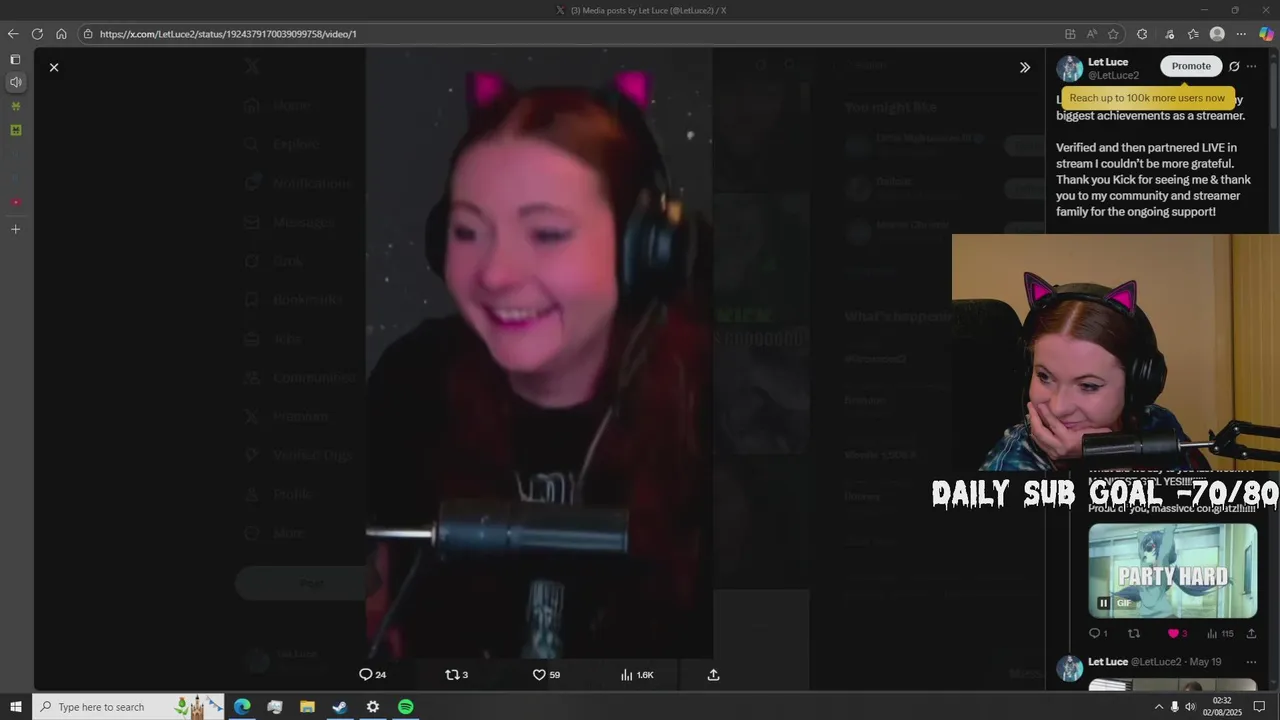This screenshot has width=1280, height=720.
Task: Click the 'Type here to search' box
Action: click(128, 707)
